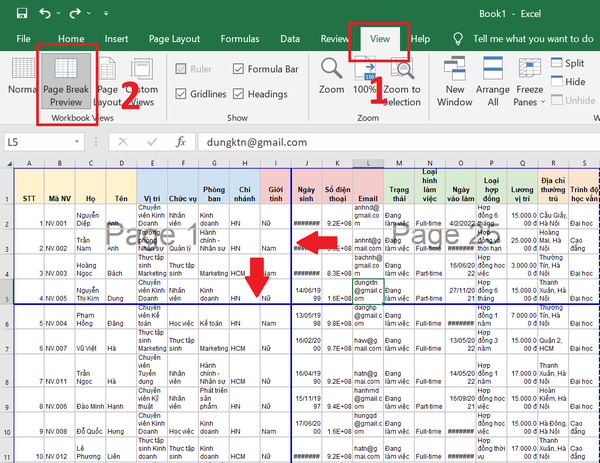Select row 5 header
The image size is (600, 463).
(x=7, y=292)
